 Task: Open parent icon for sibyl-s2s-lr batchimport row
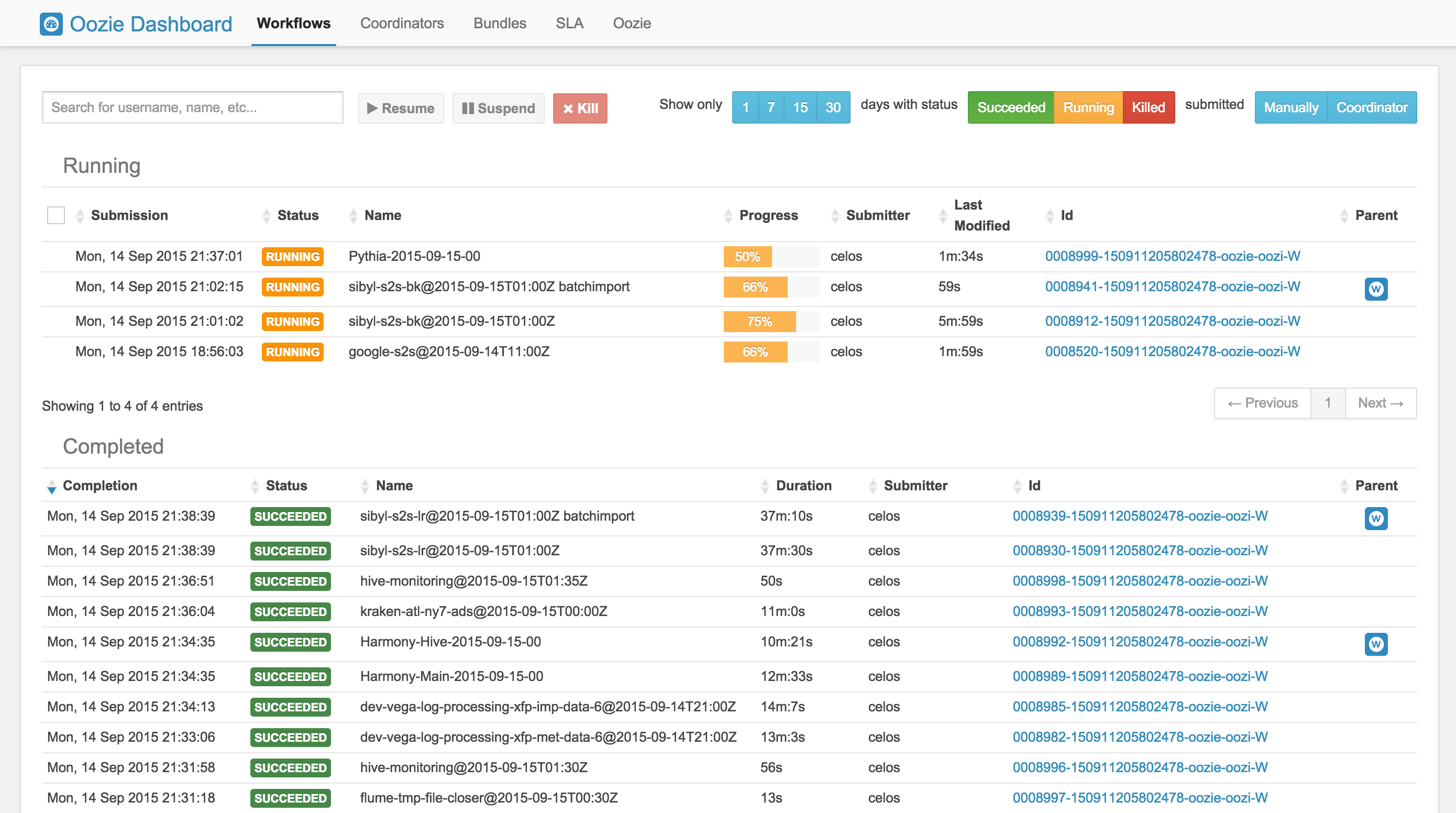pos(1375,518)
